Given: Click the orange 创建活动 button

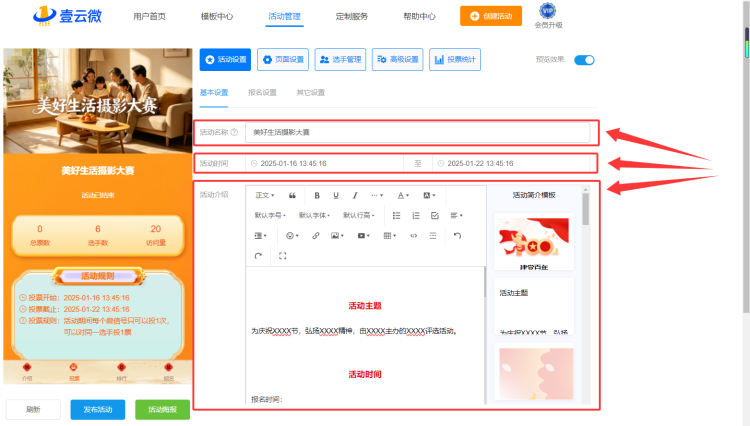Looking at the screenshot, I should point(491,16).
